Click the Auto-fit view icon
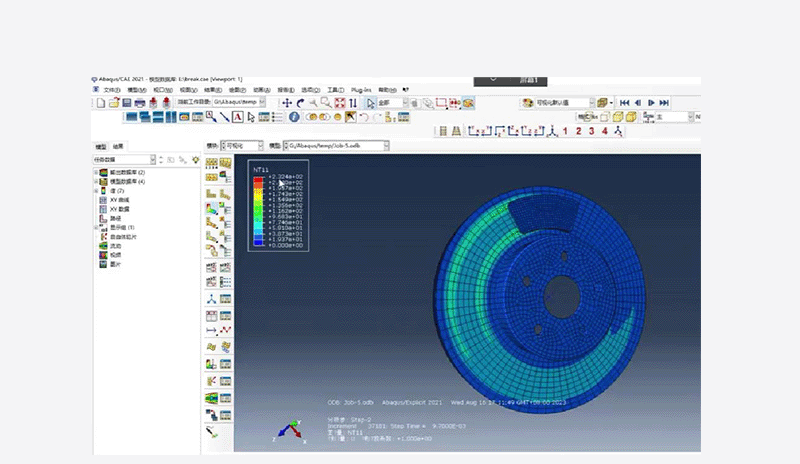800x464 pixels. click(x=339, y=103)
